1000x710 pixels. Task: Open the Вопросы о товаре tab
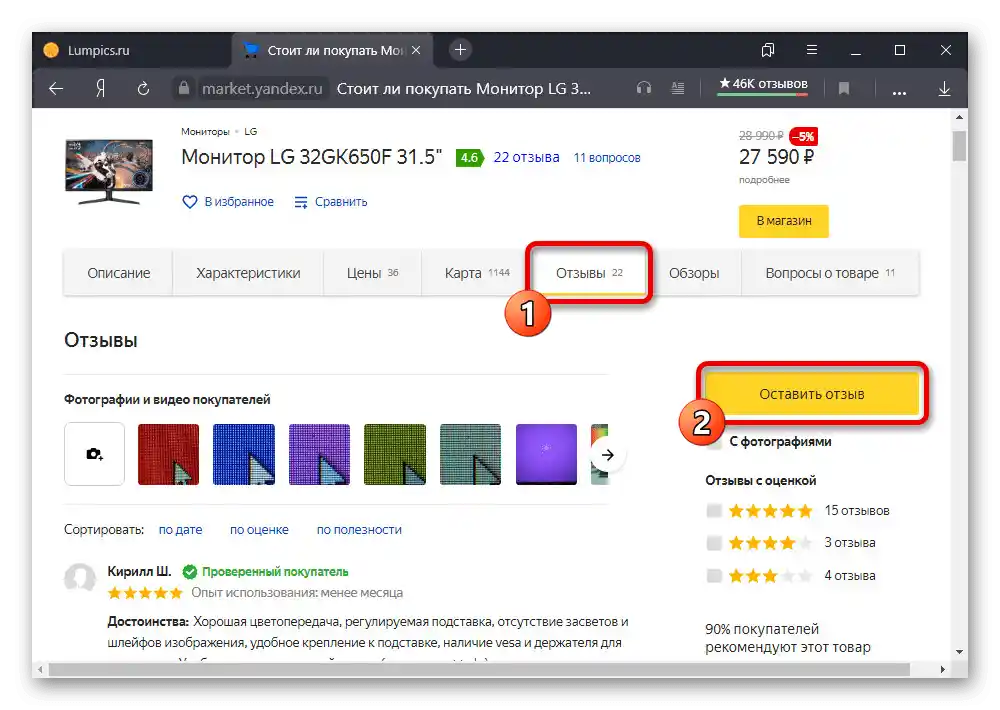pos(830,273)
